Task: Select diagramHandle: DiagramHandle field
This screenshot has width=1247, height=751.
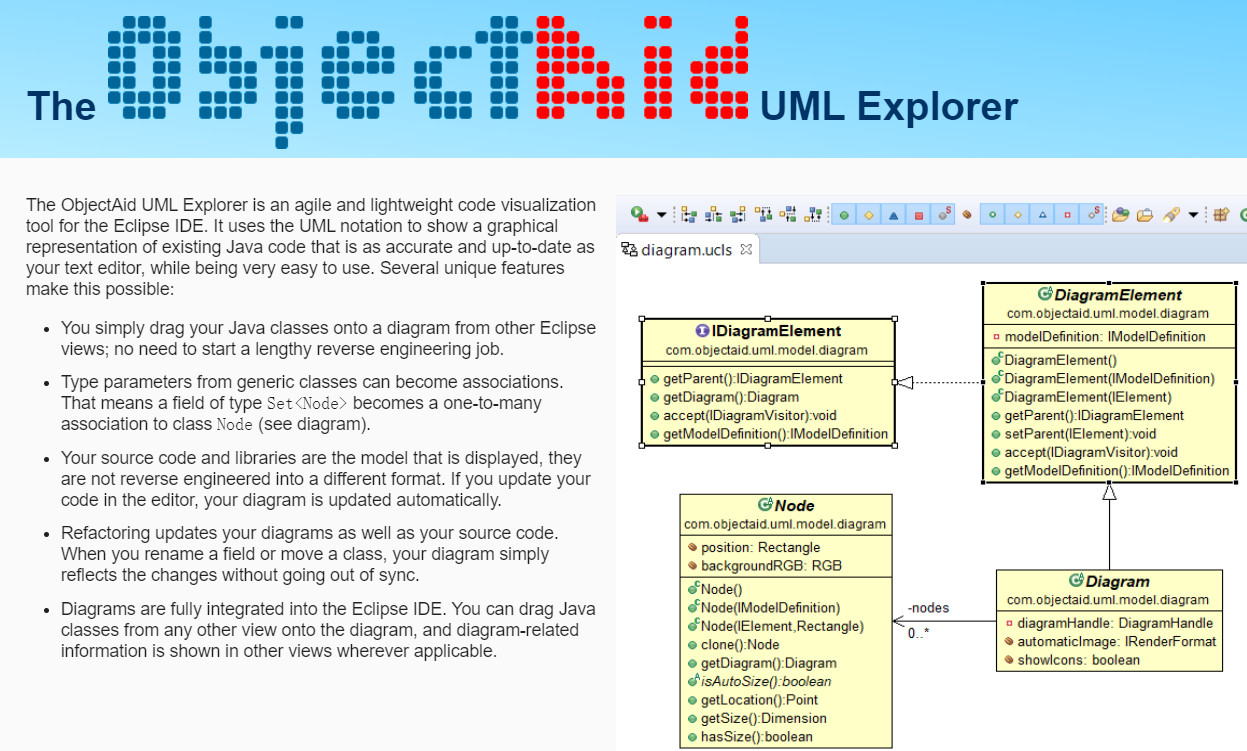Action: (x=1115, y=623)
